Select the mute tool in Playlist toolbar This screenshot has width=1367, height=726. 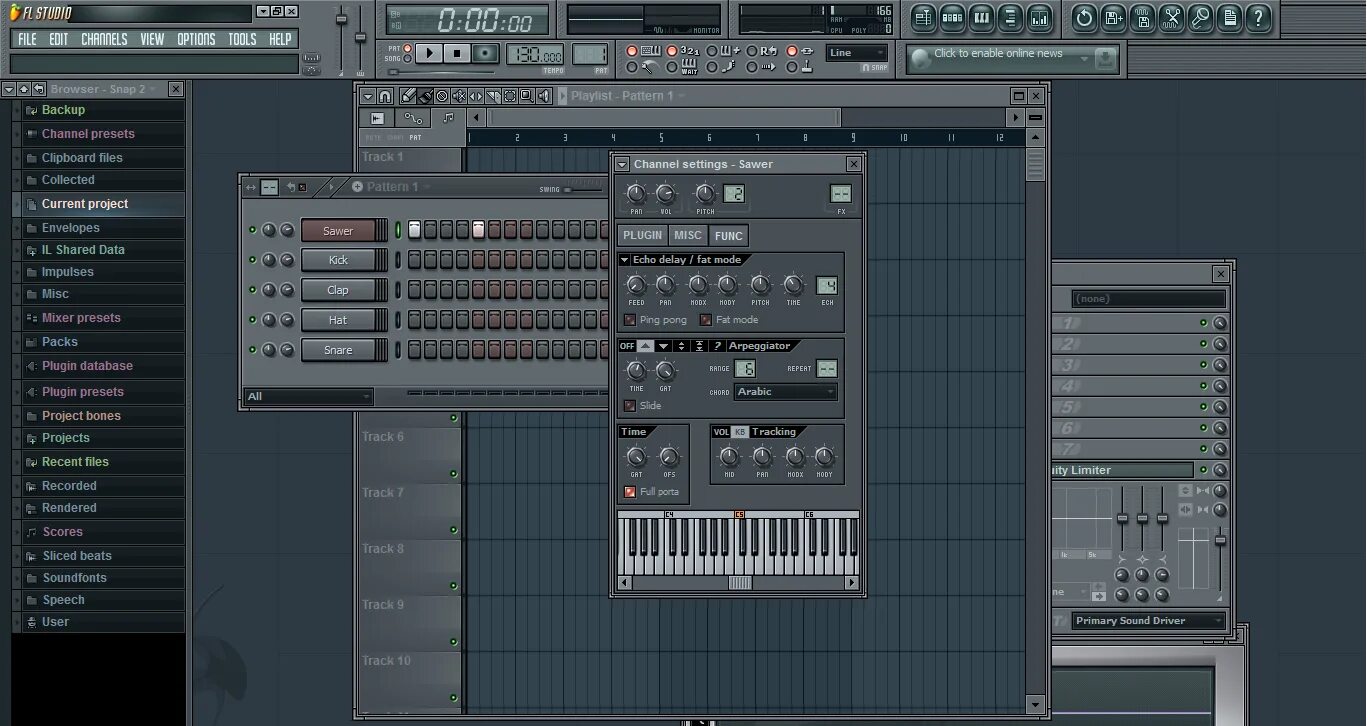pos(459,96)
